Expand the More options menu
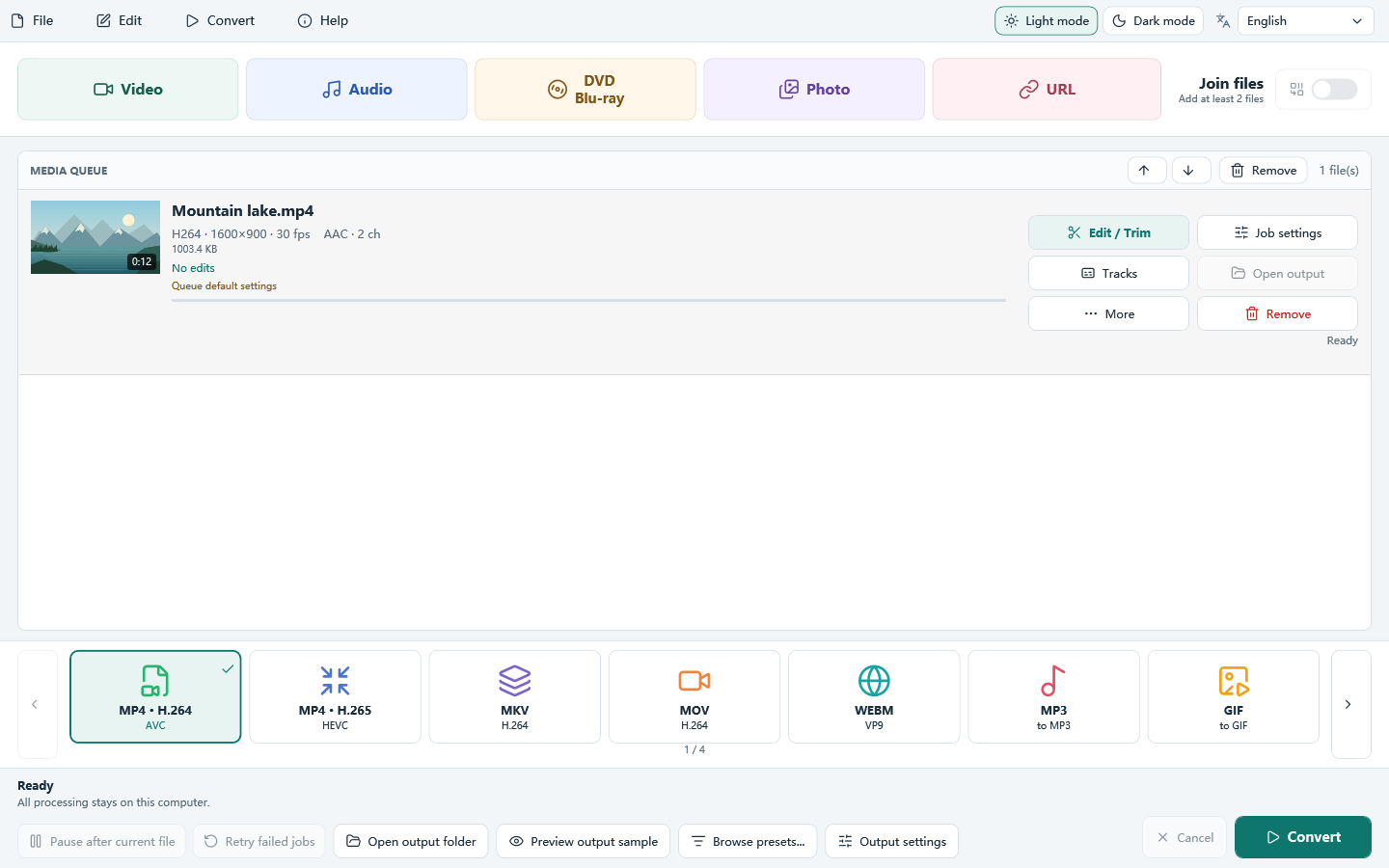This screenshot has width=1389, height=868. pyautogui.click(x=1108, y=313)
